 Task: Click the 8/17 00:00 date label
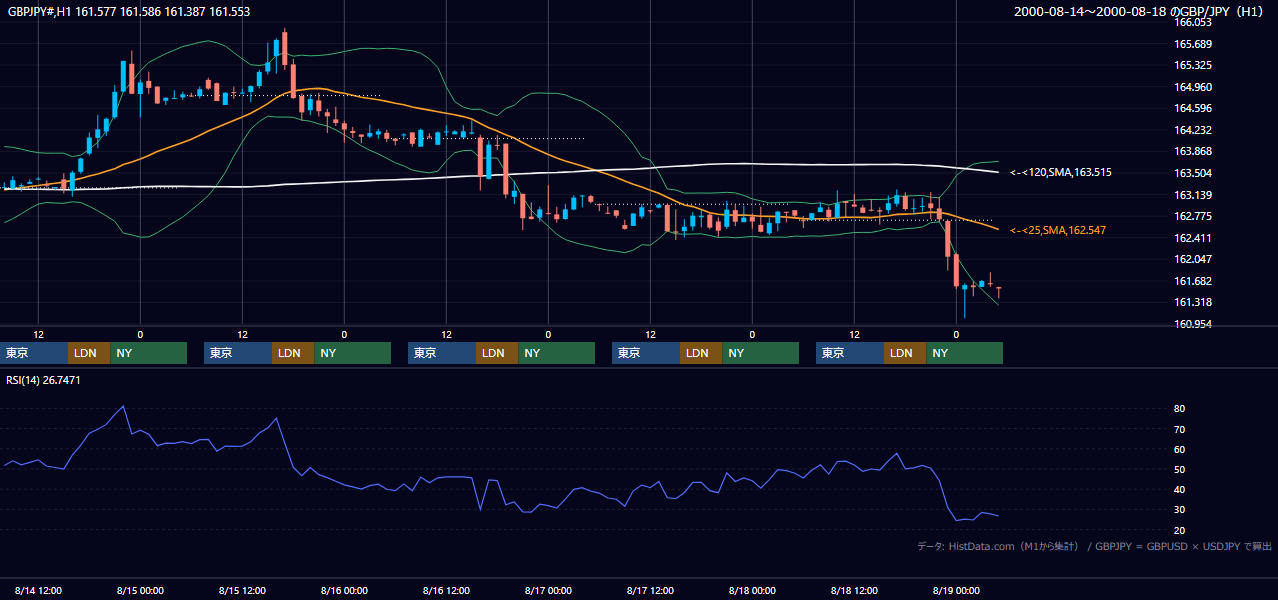pos(548,590)
